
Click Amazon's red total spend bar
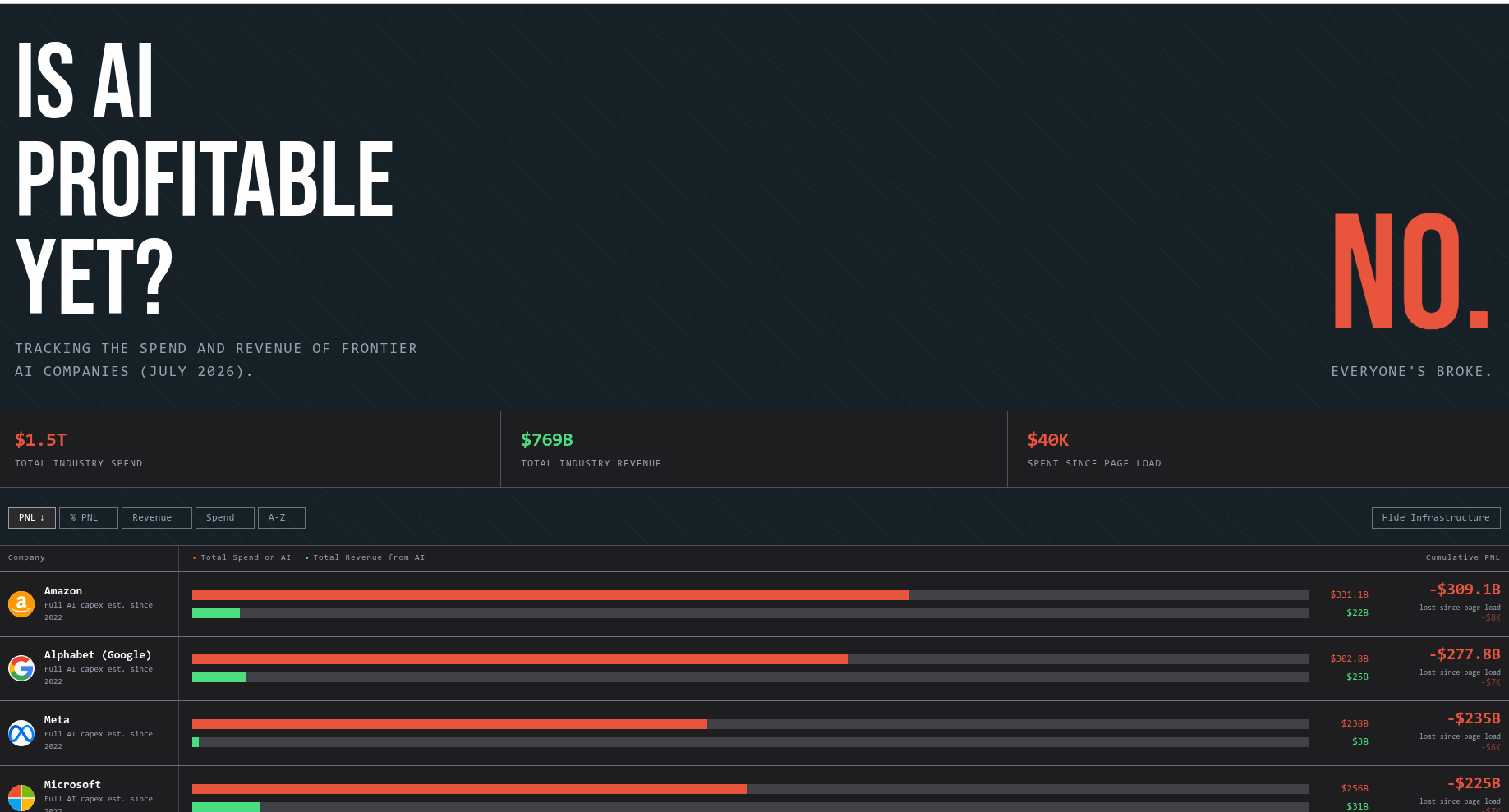pos(550,595)
